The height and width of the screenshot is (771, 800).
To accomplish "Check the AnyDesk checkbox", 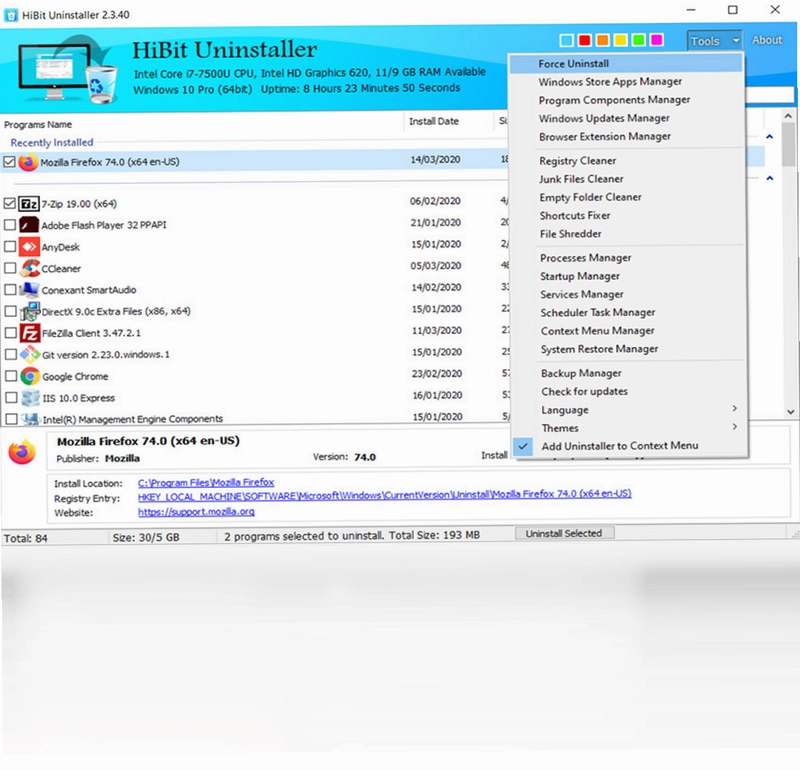I will 10,246.
